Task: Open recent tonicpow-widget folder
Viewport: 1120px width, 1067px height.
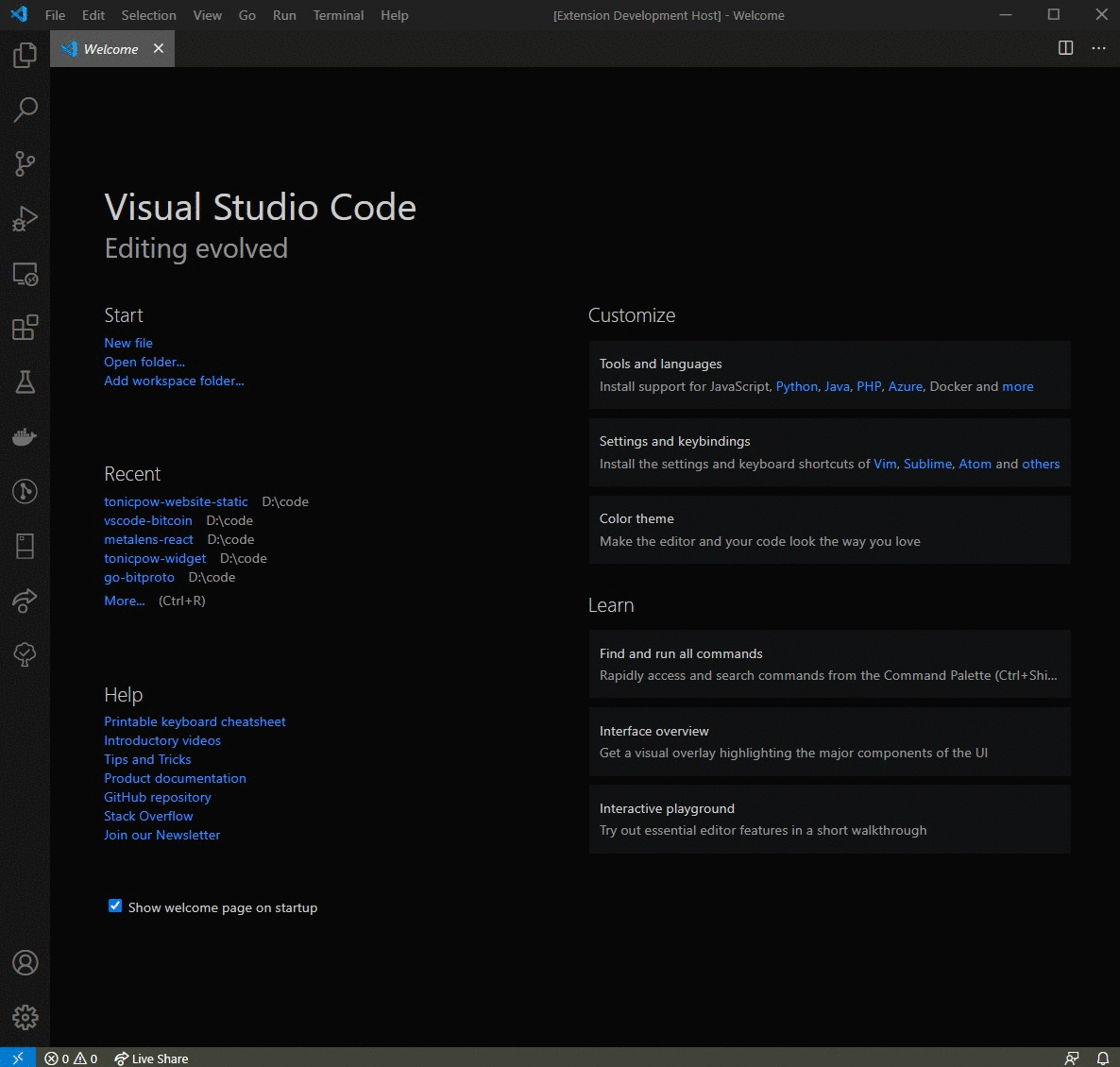Action: (155, 558)
